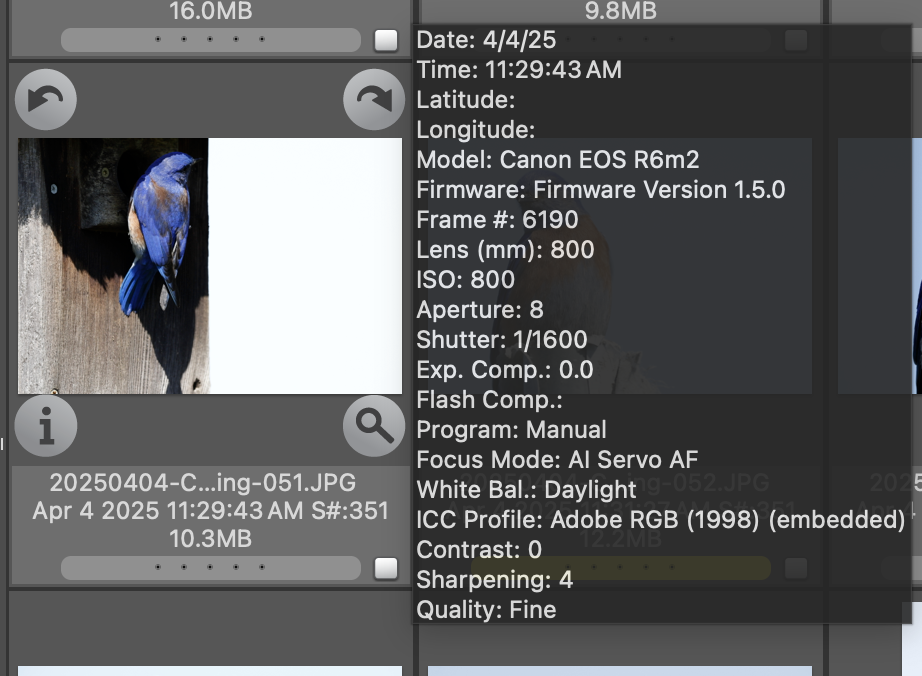922x676 pixels.
Task: Click the ISO: 800 line
Action: [466, 280]
